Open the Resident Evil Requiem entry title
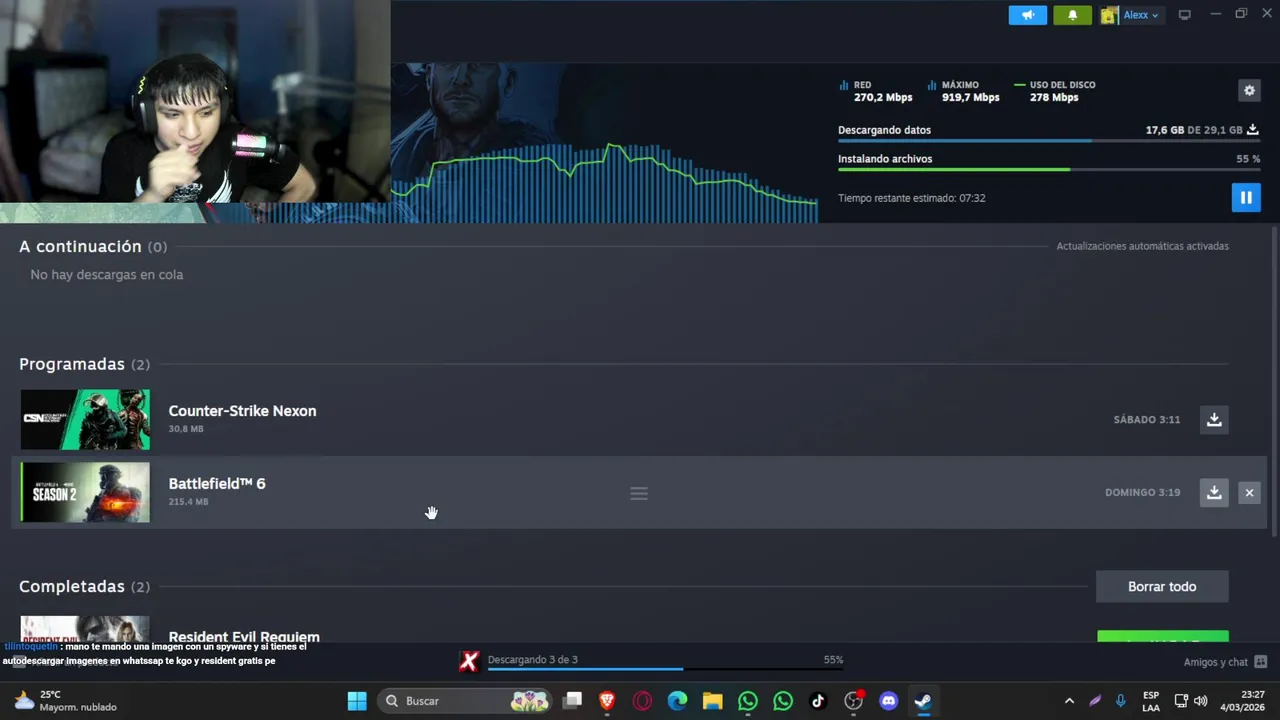1280x720 pixels. click(244, 636)
